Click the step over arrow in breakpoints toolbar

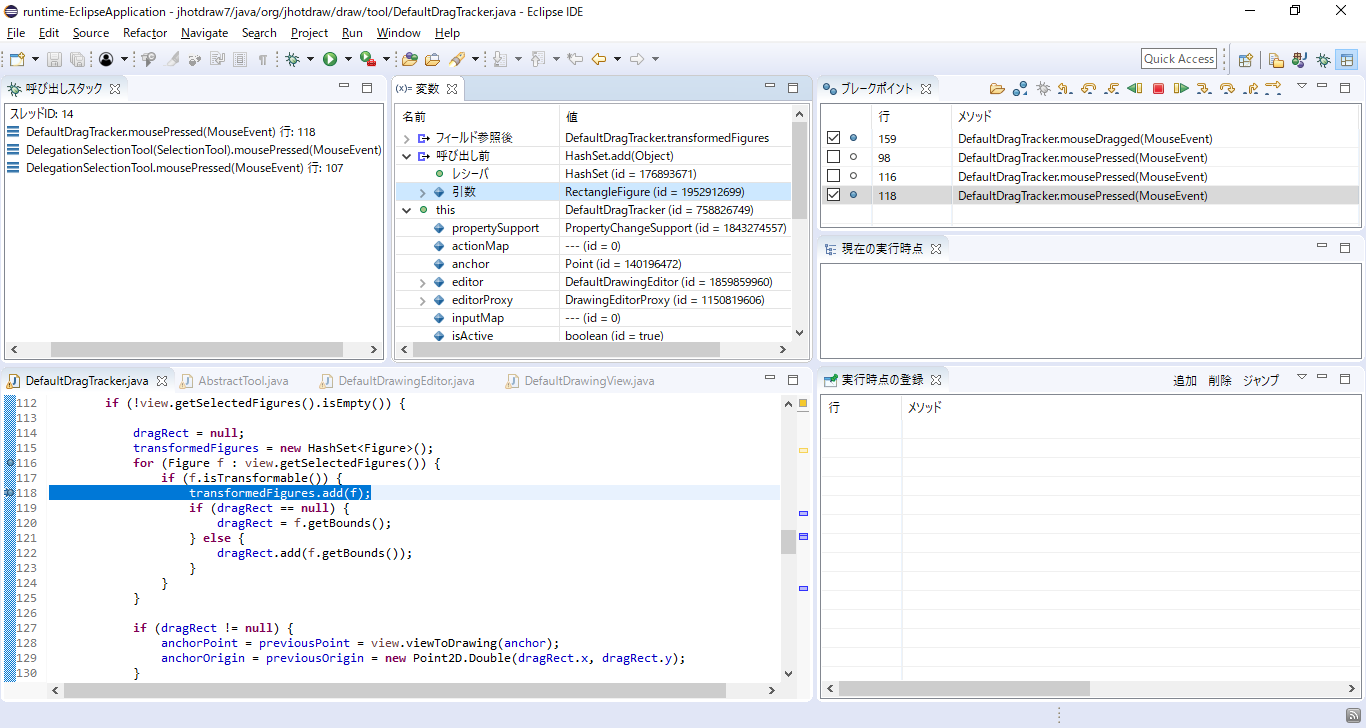[1227, 89]
